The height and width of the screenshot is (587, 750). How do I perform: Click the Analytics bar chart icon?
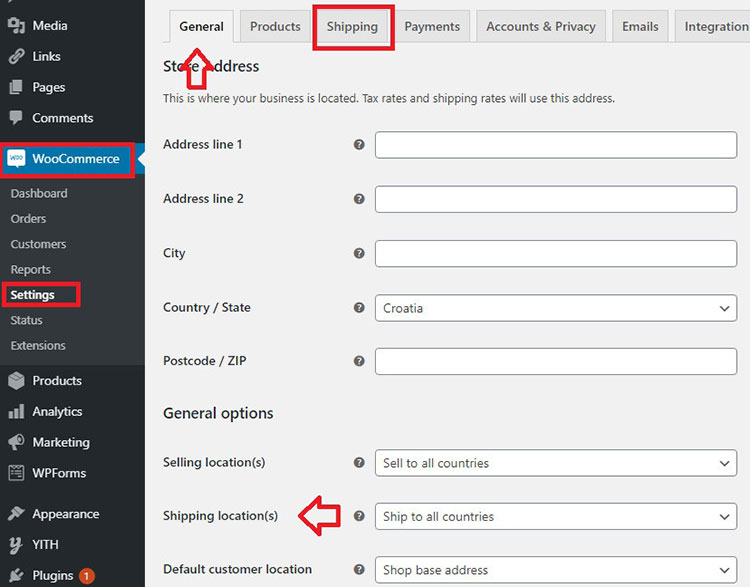coord(16,411)
